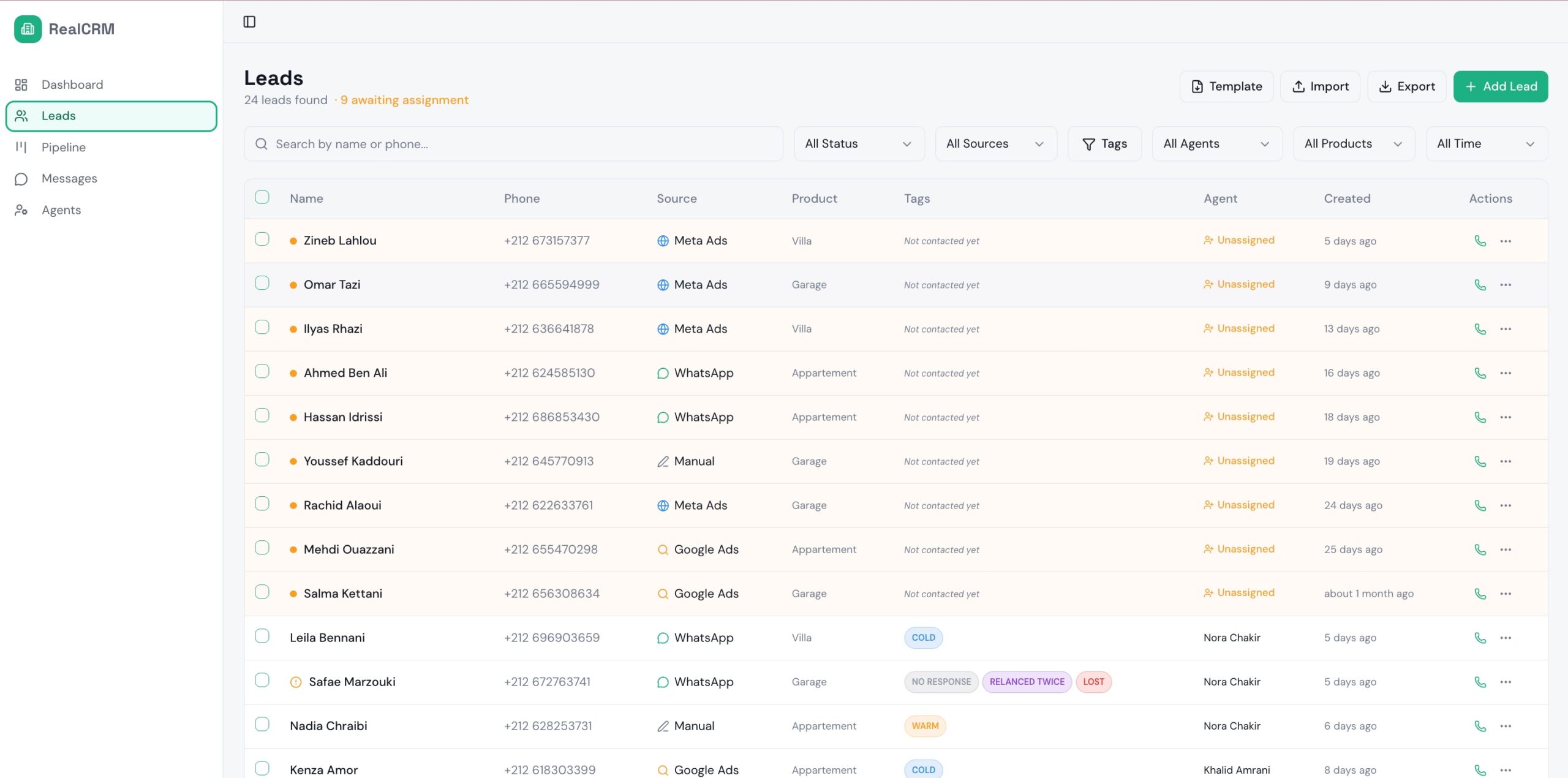Click the LOST tag on Safae Marzouki
Image resolution: width=1568 pixels, height=778 pixels.
(1093, 682)
